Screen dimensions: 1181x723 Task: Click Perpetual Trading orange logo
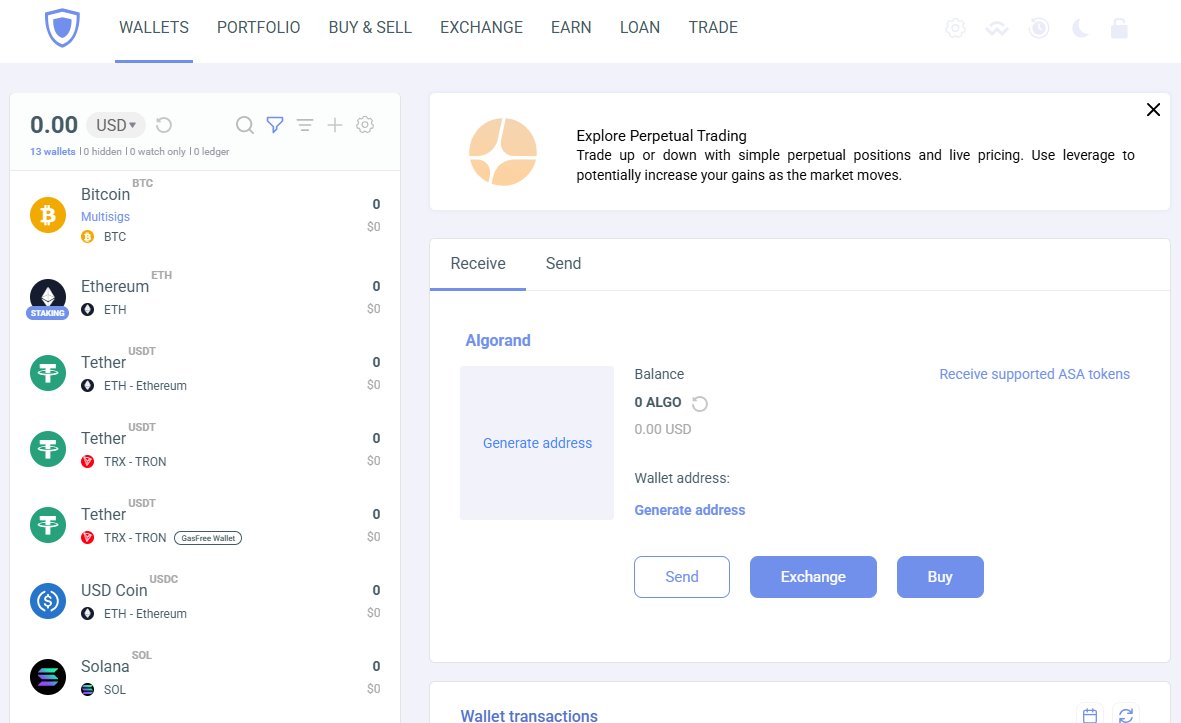coord(503,152)
